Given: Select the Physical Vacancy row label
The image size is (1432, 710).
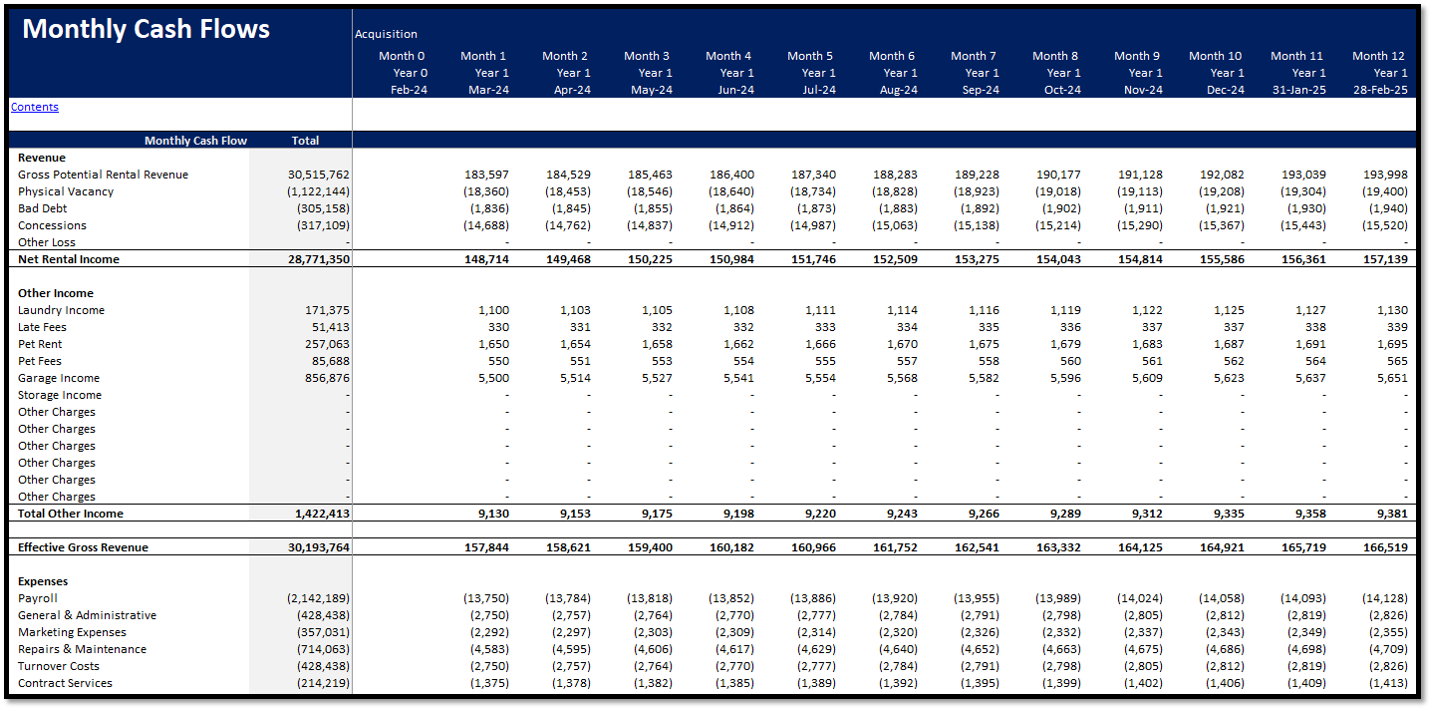Looking at the screenshot, I should (66, 192).
